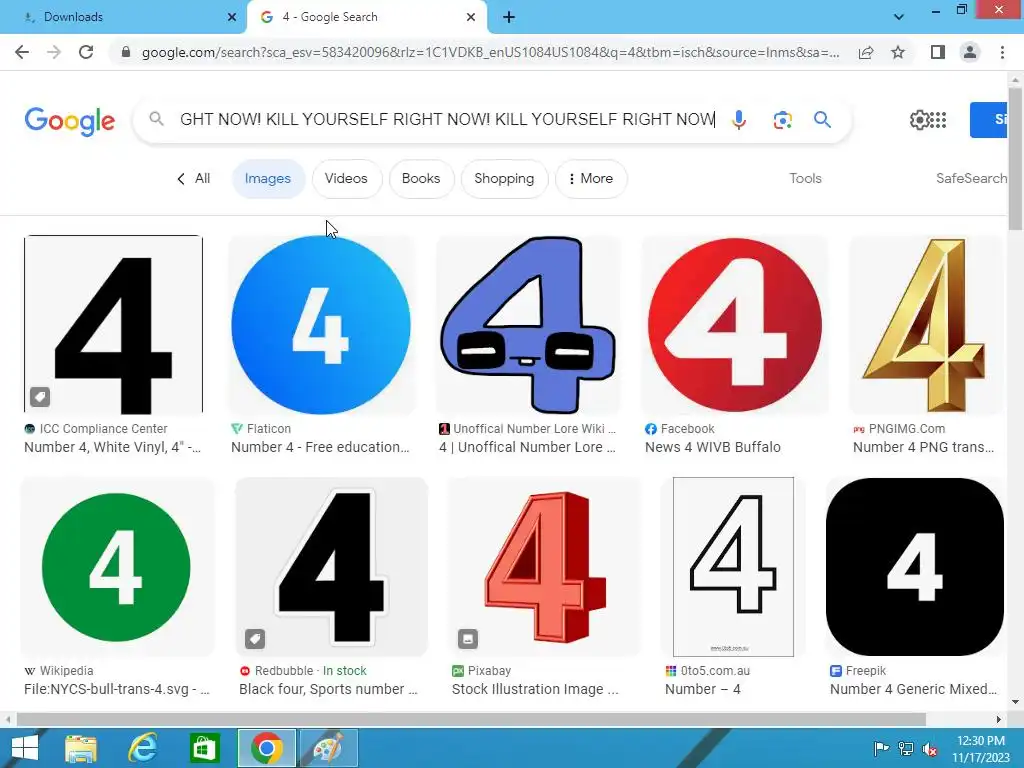
Task: View site security lock icon
Action: 126,52
